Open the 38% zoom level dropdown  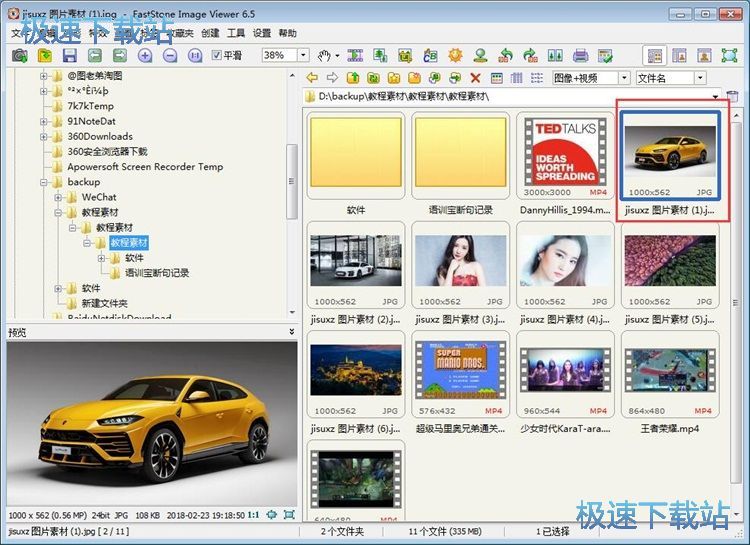click(x=303, y=56)
